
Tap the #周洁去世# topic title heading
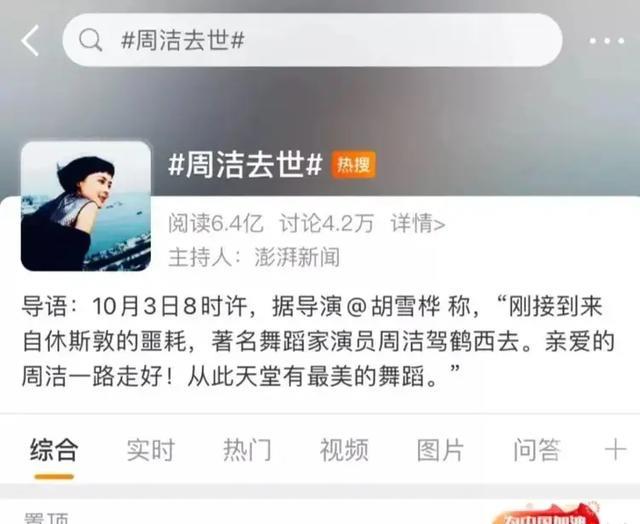[245, 164]
